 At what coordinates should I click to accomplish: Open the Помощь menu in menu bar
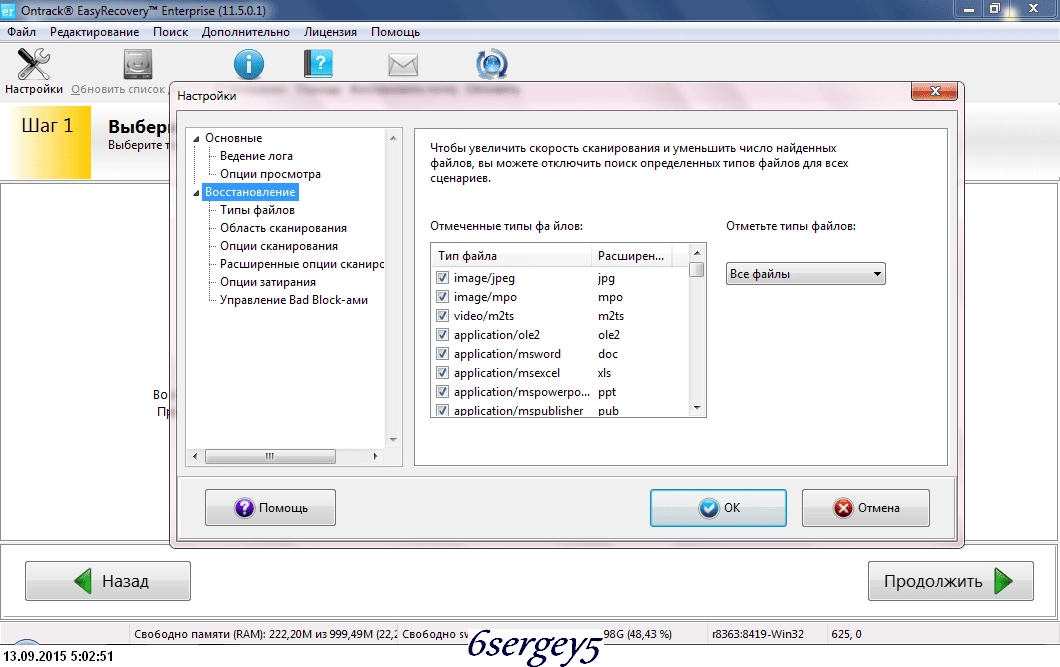(x=395, y=32)
